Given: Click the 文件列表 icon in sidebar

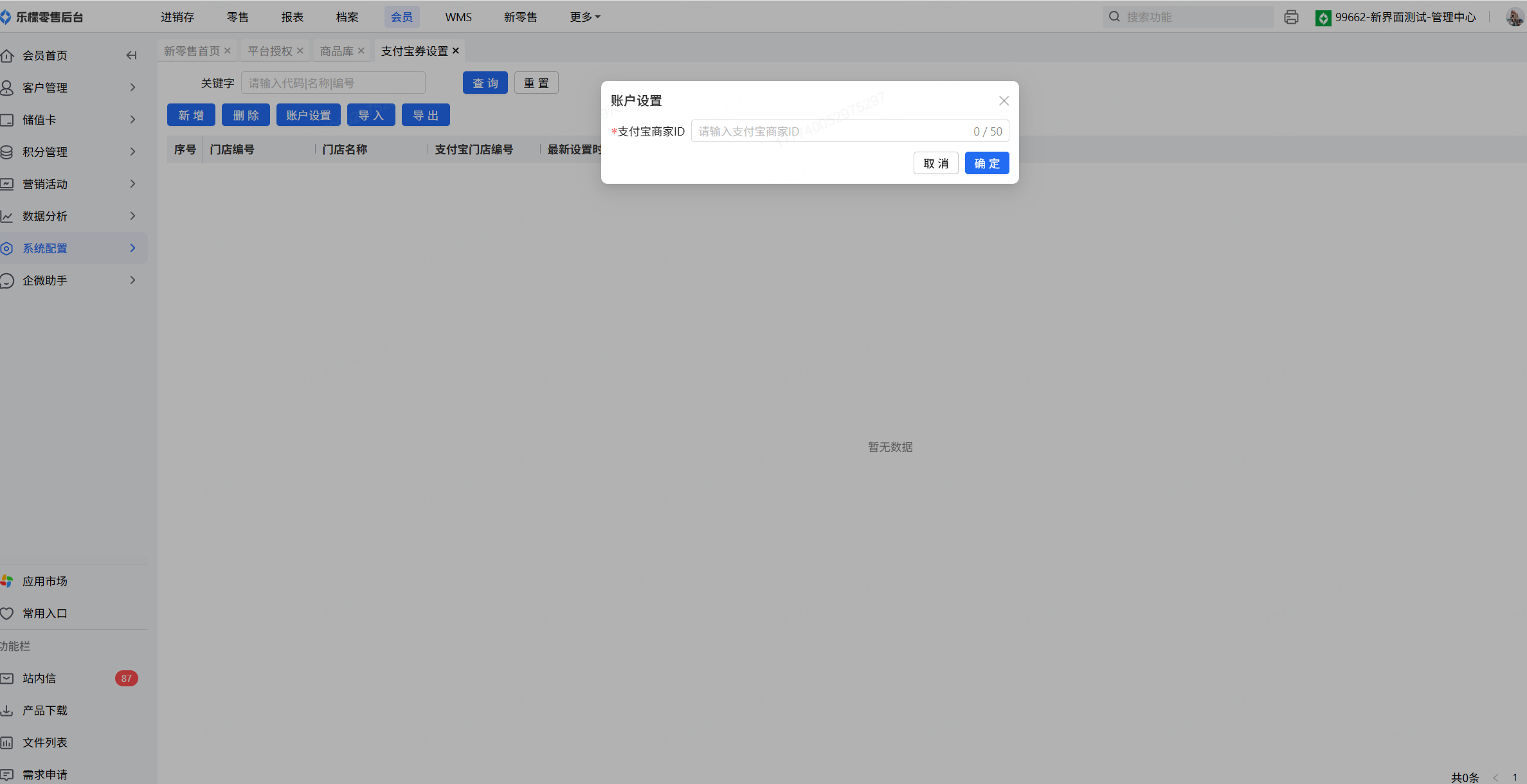Looking at the screenshot, I should coord(7,742).
